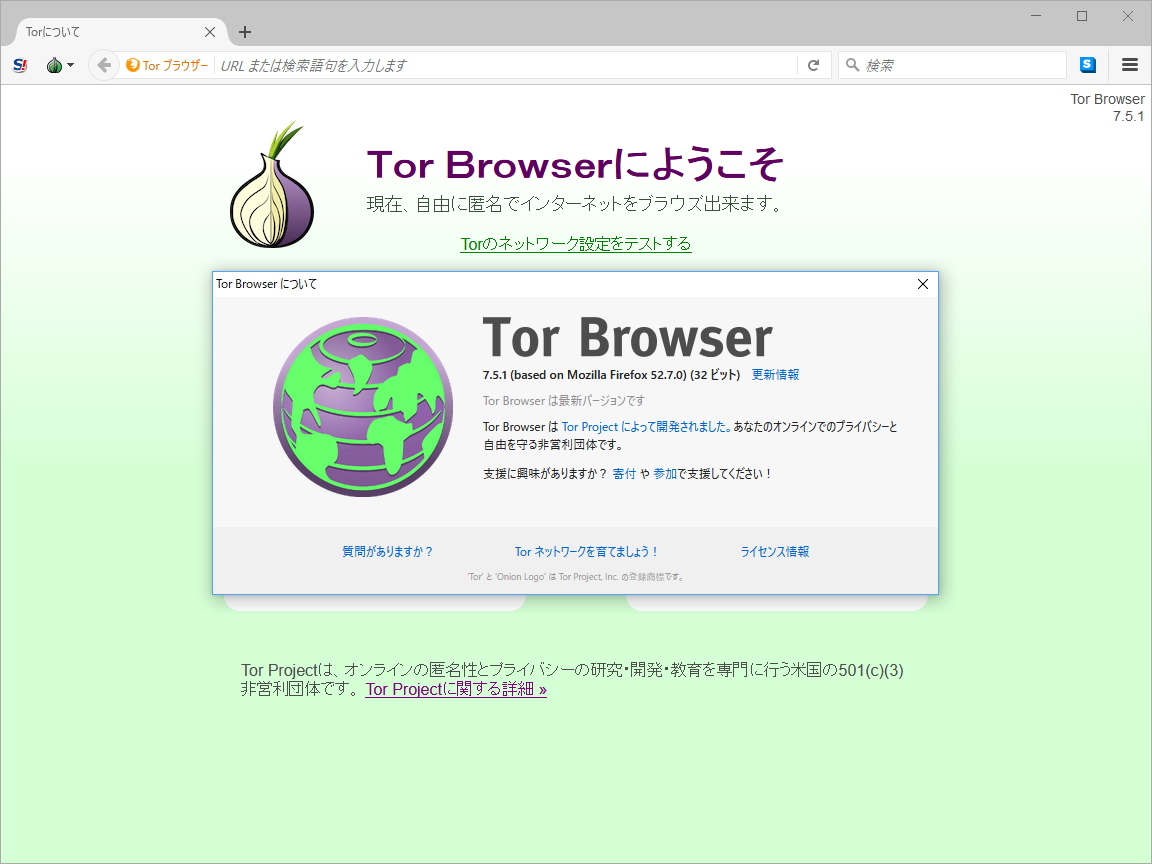The width and height of the screenshot is (1152, 864).
Task: Test Tor network settings via the green link
Action: coord(575,244)
